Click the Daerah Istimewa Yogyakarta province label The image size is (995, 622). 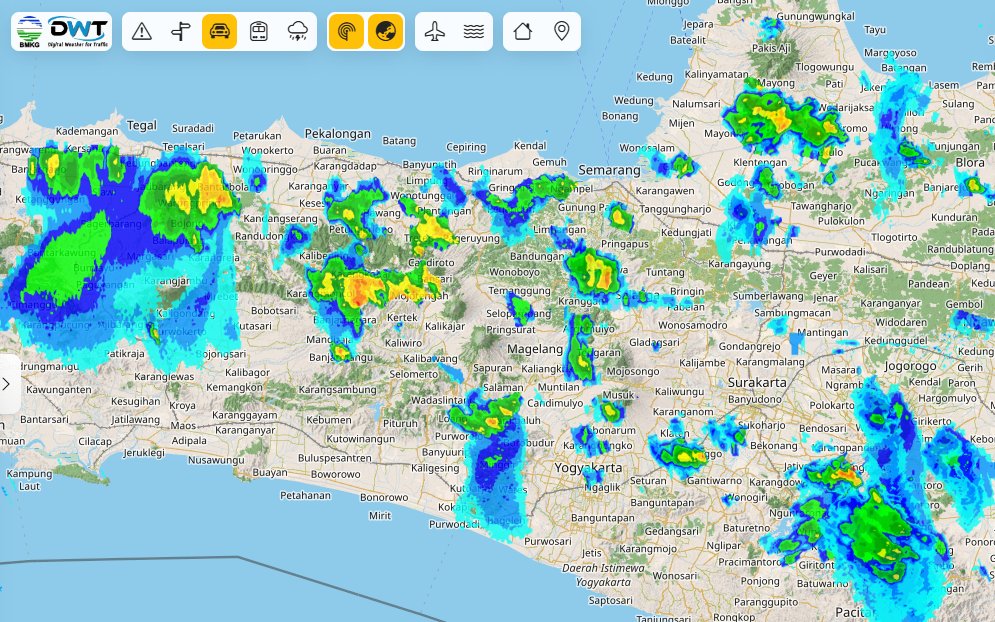pyautogui.click(x=603, y=575)
